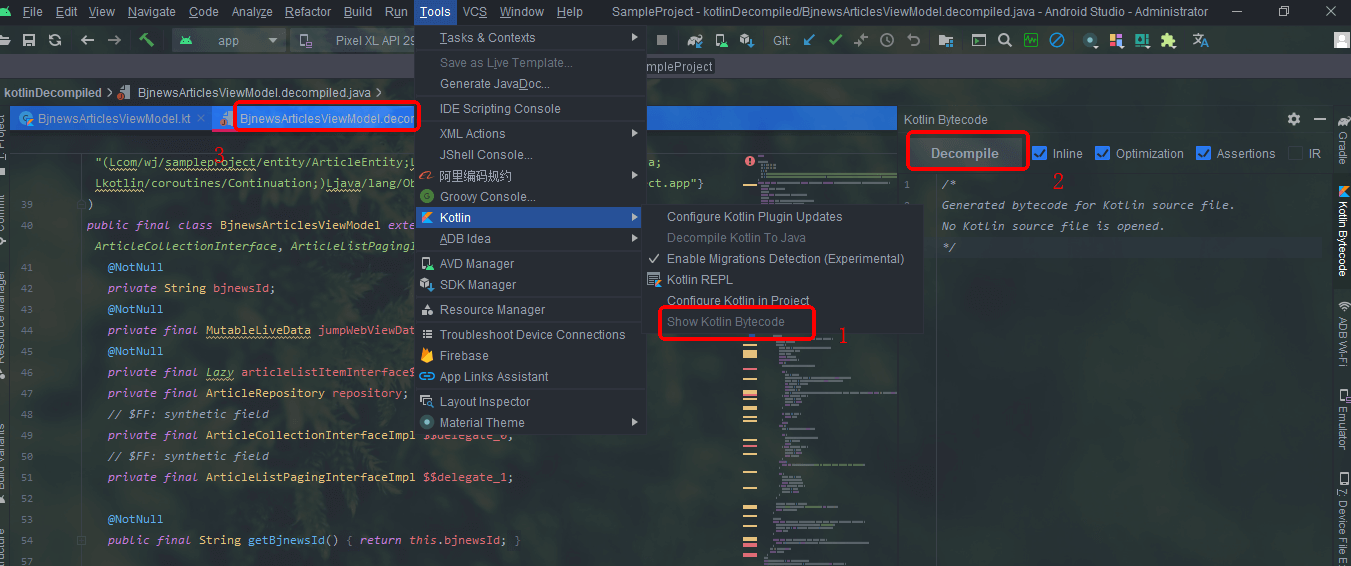
Task: Click the Save All toolbar icon
Action: point(29,41)
